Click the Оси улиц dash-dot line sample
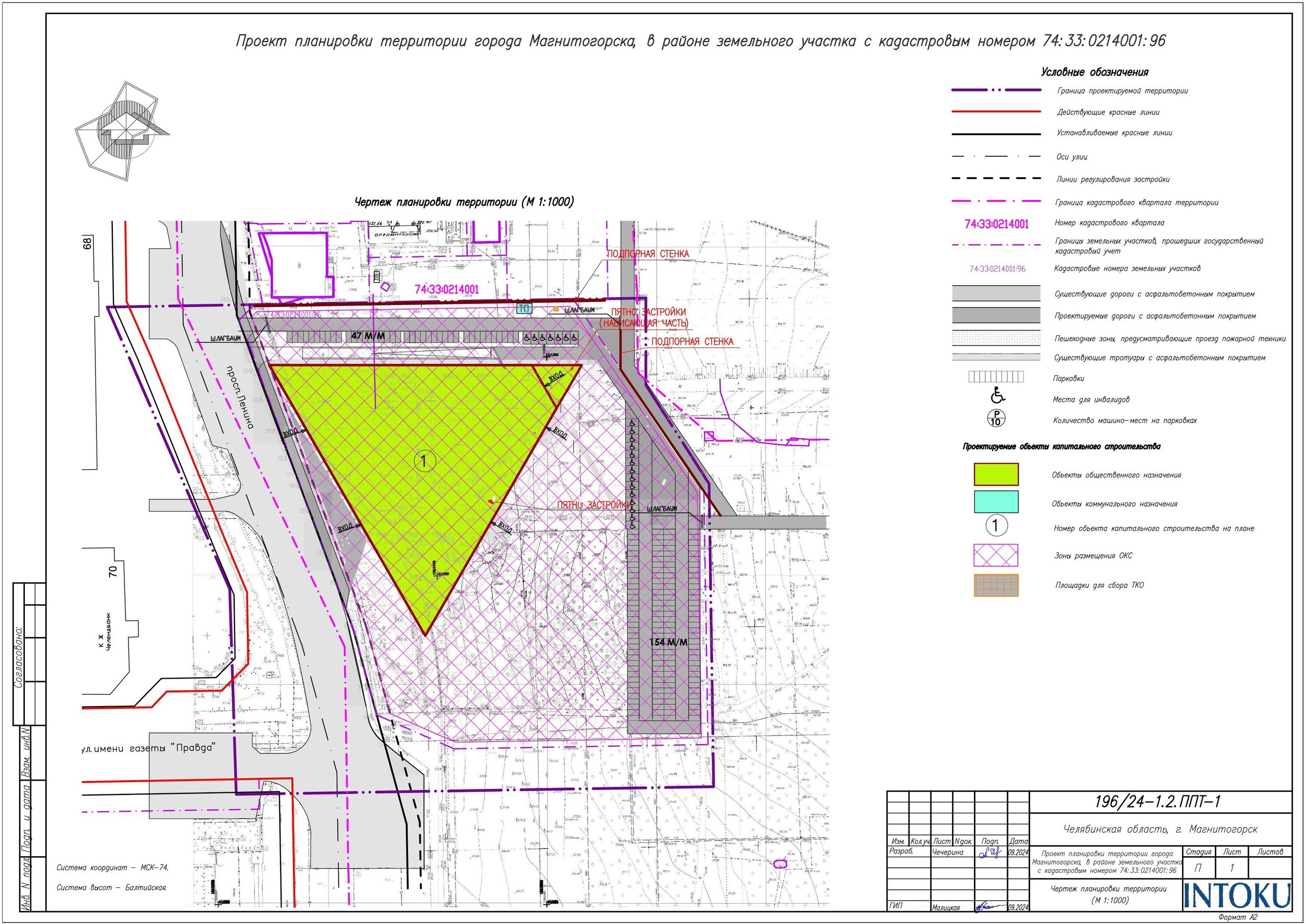Screen dimensions: 1306x924 tap(996, 157)
